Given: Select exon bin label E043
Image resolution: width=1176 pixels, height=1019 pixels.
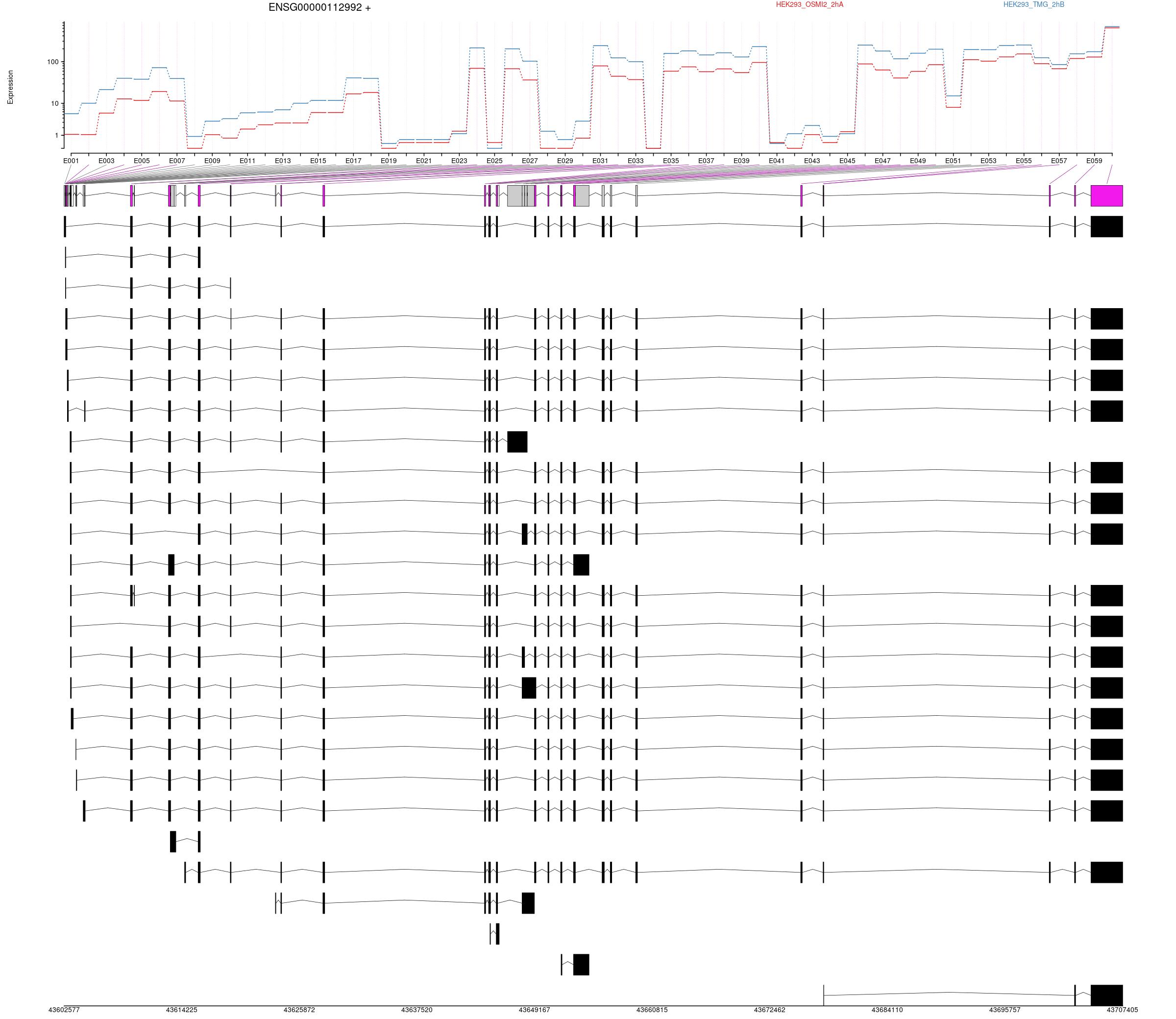Looking at the screenshot, I should coord(811,161).
